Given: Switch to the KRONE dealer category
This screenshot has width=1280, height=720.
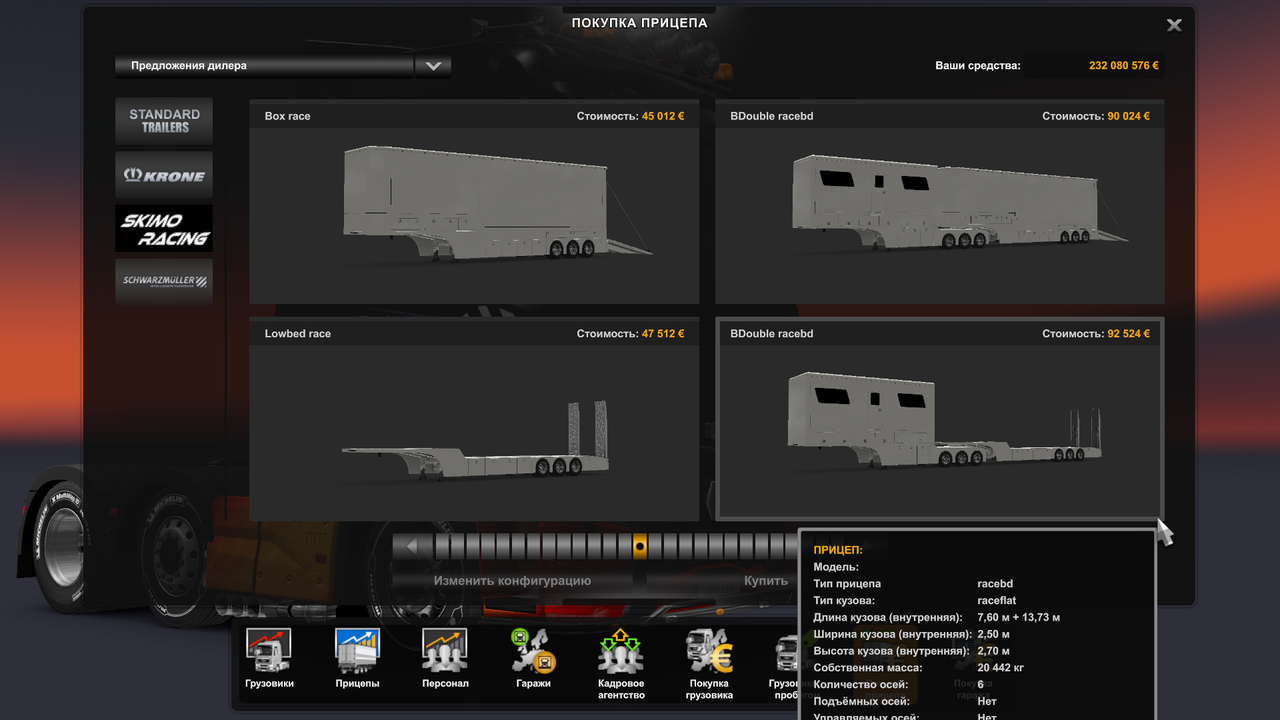Looking at the screenshot, I should pyautogui.click(x=163, y=174).
